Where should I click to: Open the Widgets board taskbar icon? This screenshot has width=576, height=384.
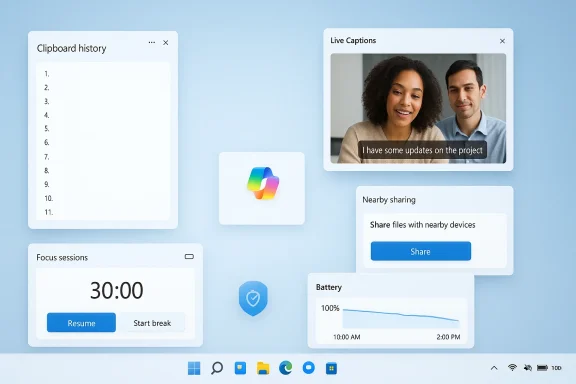(x=240, y=368)
